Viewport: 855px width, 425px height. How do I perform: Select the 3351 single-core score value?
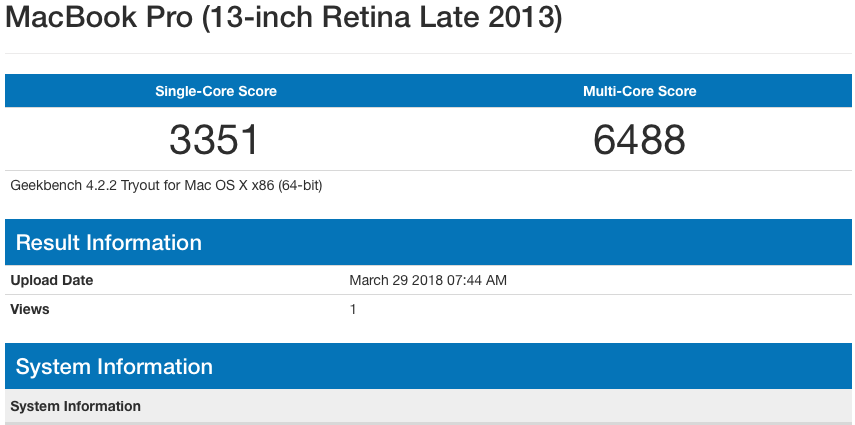[x=214, y=139]
